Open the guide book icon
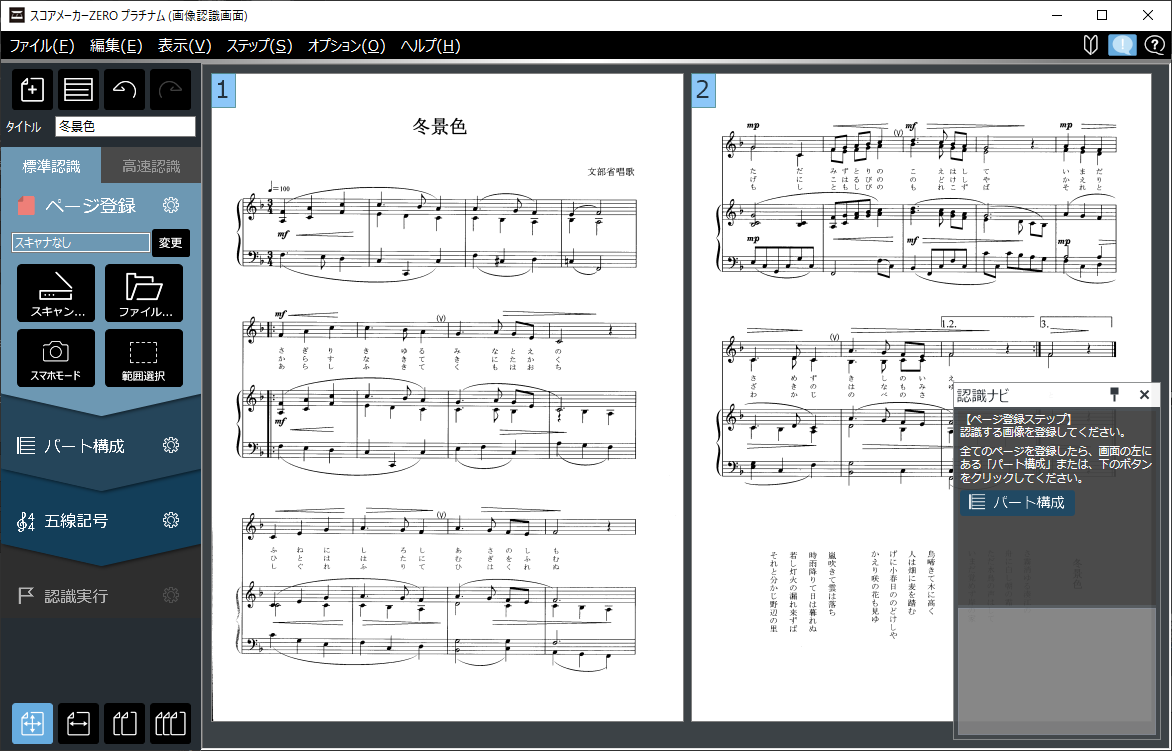The image size is (1172, 751). (1091, 45)
